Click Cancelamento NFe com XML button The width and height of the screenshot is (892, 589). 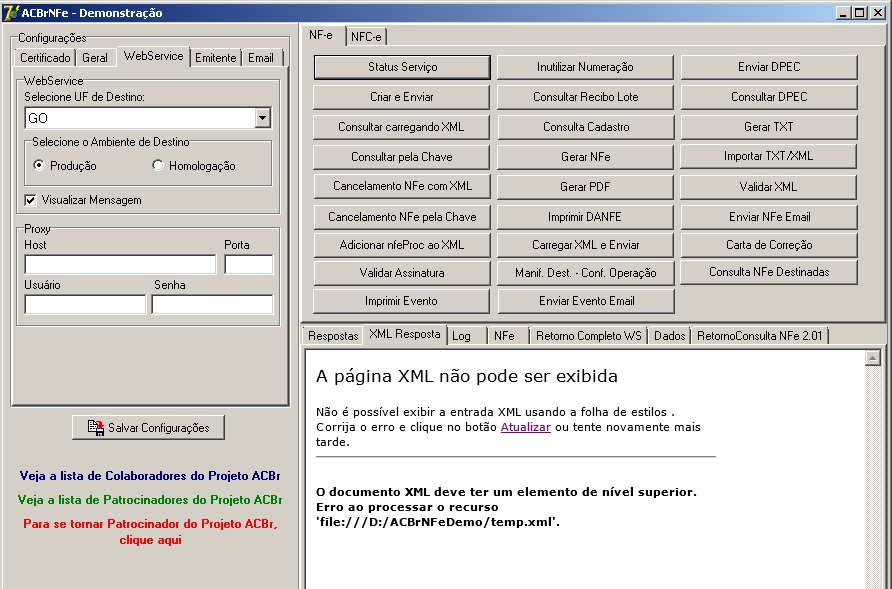coord(402,186)
